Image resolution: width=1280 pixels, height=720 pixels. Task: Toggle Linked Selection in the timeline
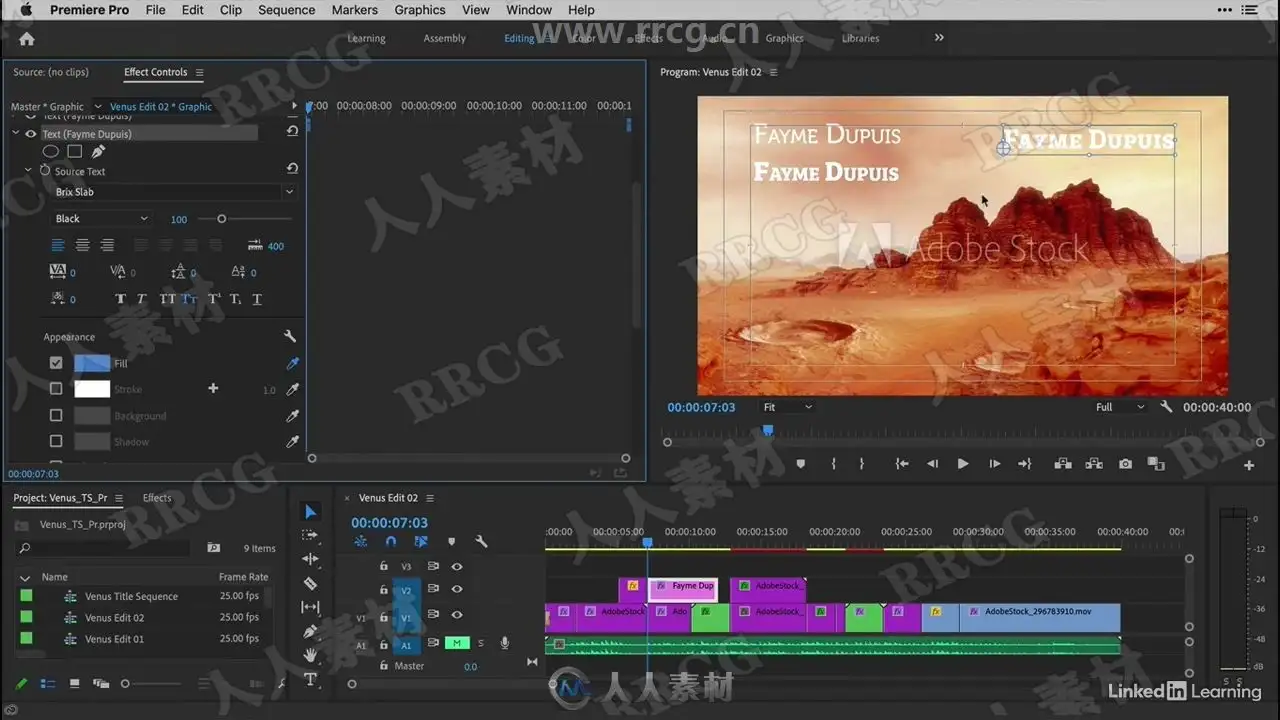coord(421,542)
